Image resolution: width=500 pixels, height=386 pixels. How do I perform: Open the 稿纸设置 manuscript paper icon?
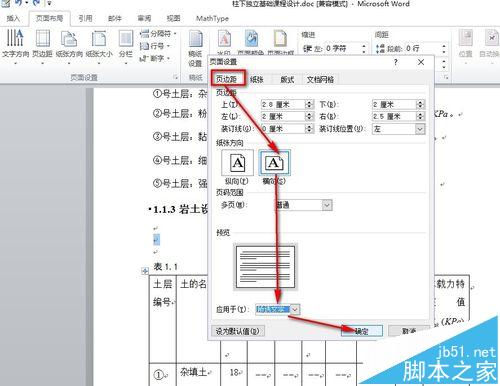(x=195, y=48)
